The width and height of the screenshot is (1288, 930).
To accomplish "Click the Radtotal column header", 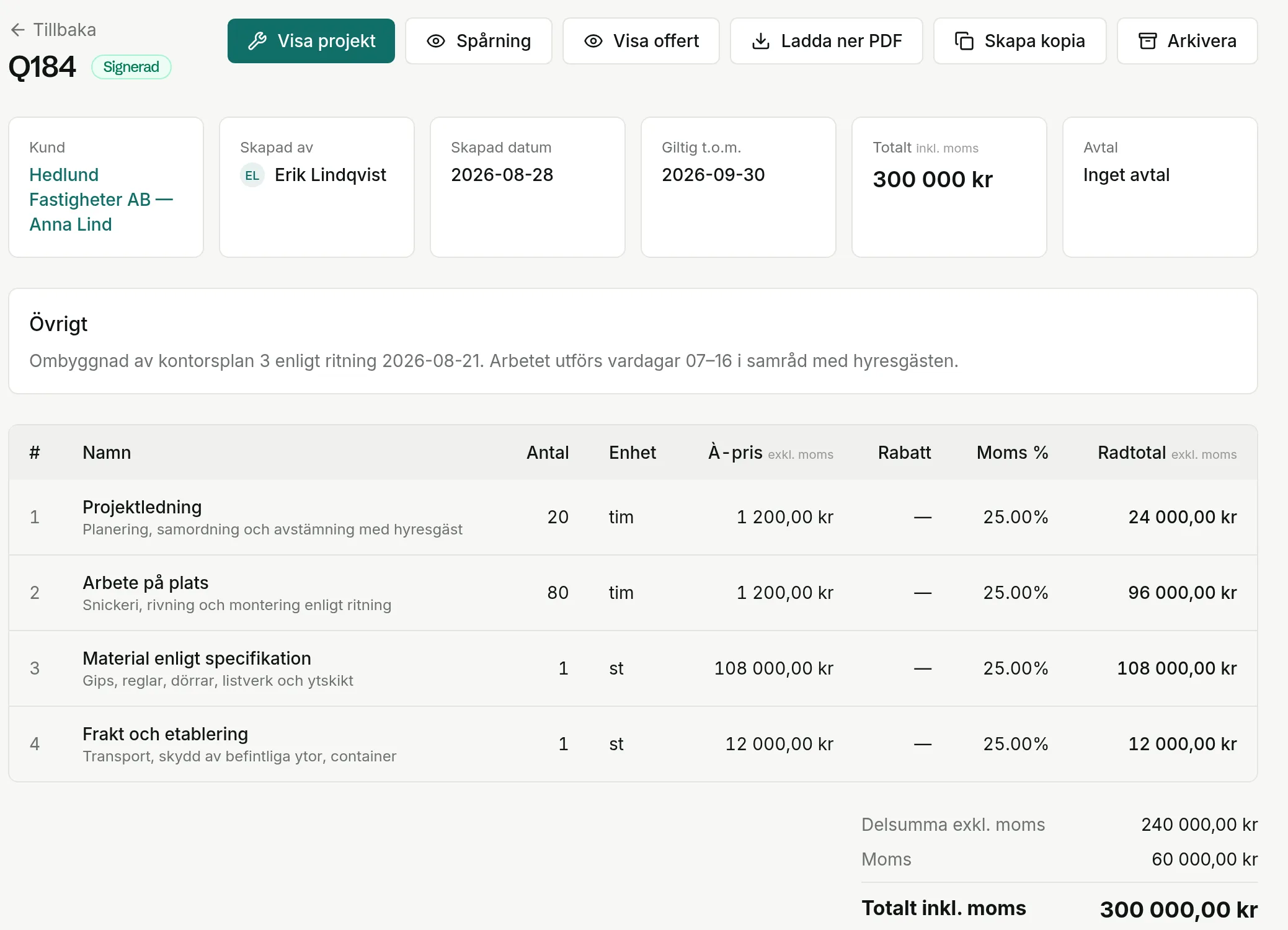I will (1167, 453).
